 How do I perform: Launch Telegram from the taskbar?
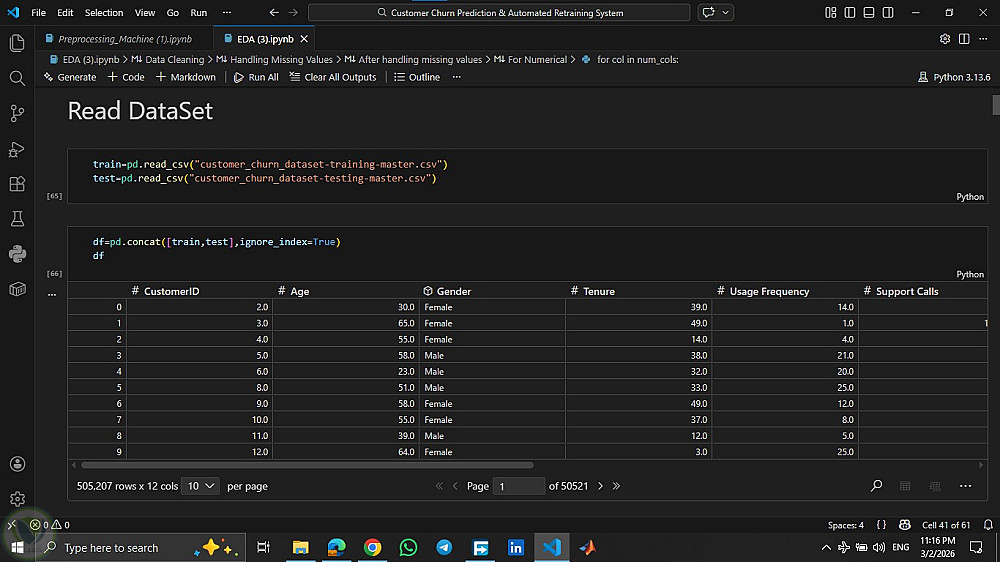pos(444,547)
